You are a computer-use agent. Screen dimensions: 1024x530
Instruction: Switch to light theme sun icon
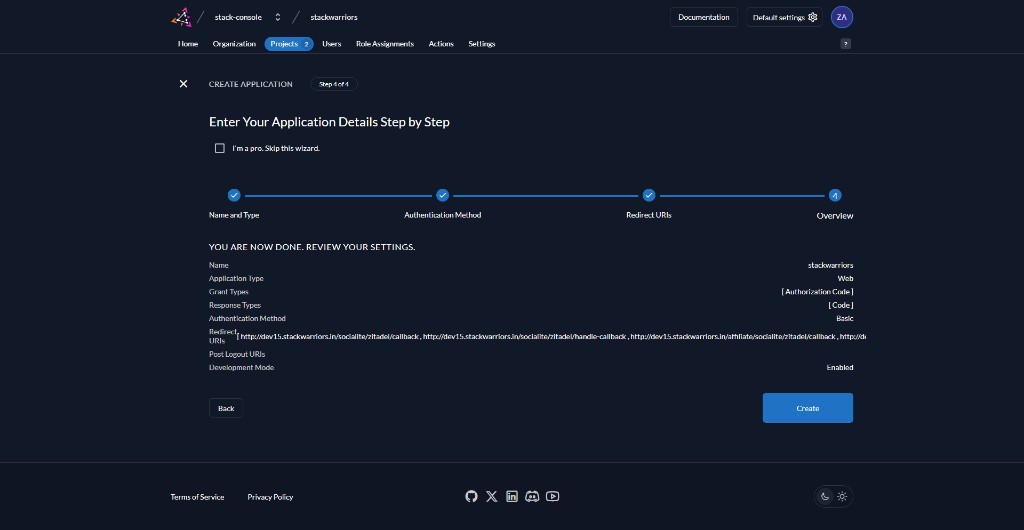(842, 497)
